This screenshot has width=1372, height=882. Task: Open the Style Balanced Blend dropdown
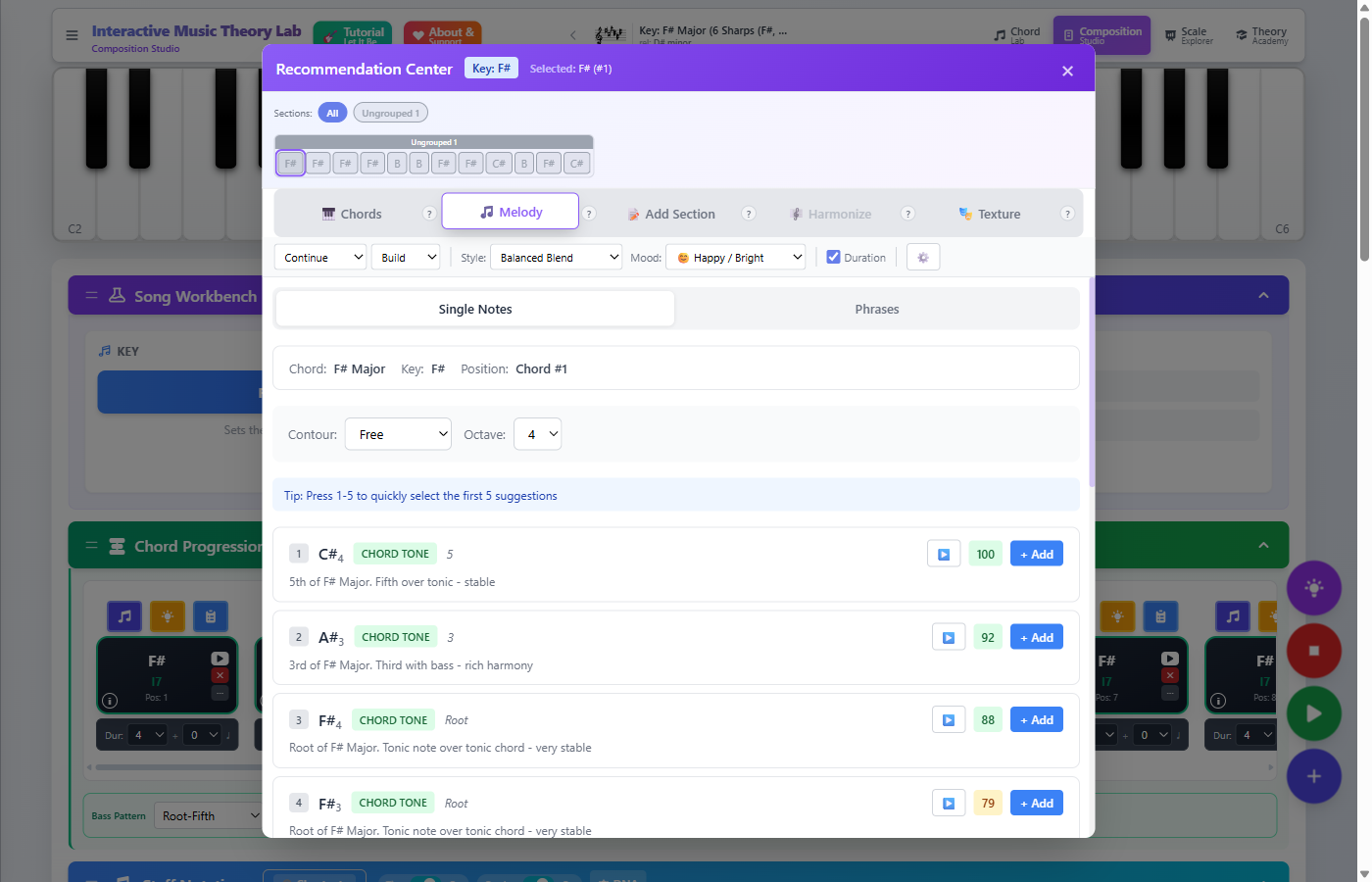(555, 258)
